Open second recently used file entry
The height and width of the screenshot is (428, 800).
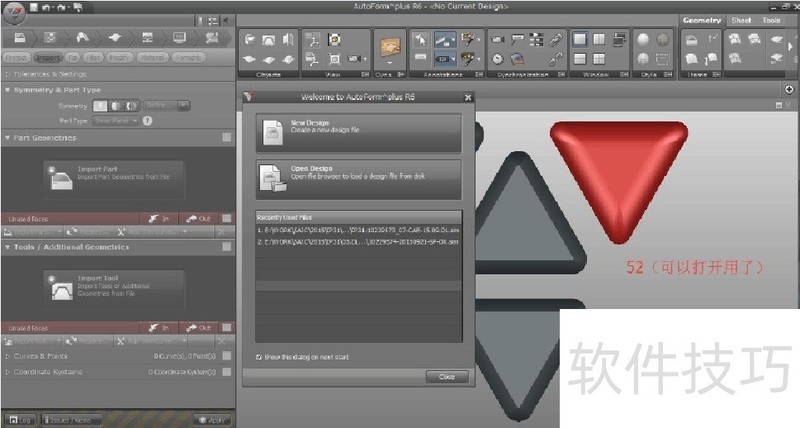pyautogui.click(x=358, y=242)
